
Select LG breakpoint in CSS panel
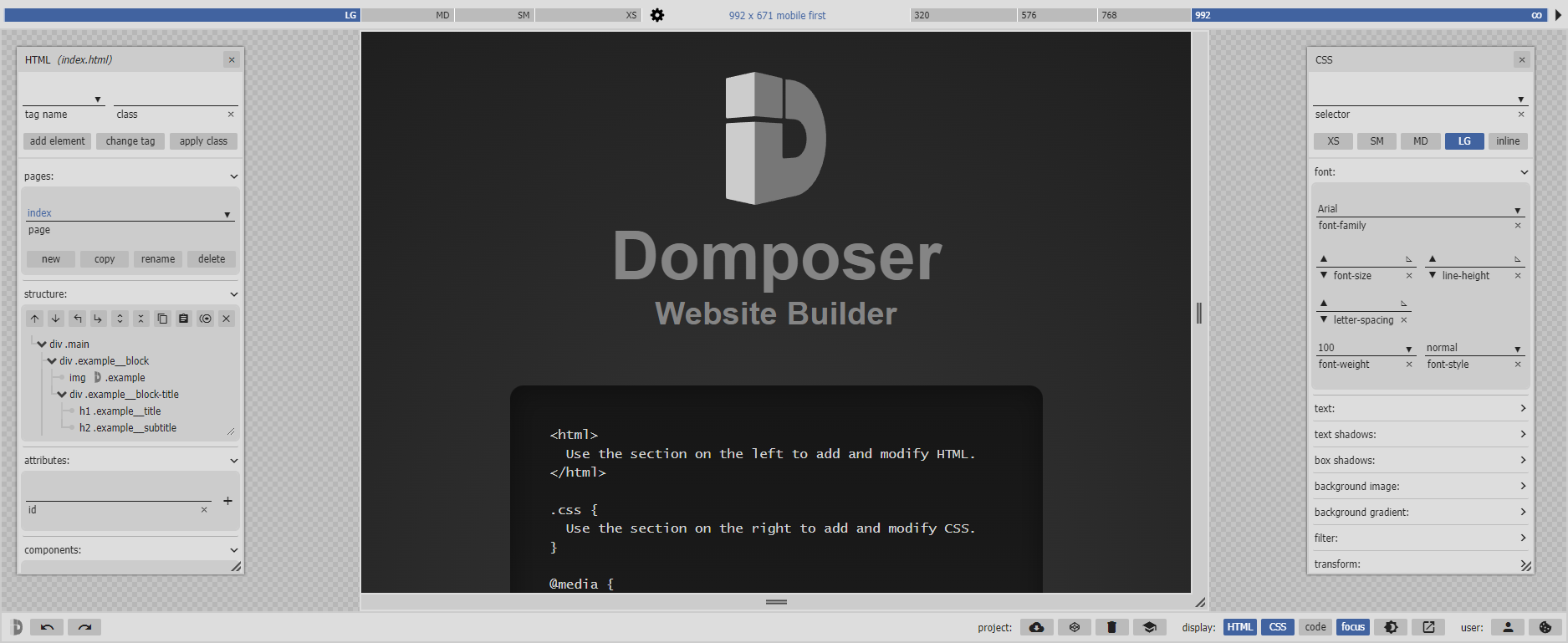pyautogui.click(x=1464, y=141)
